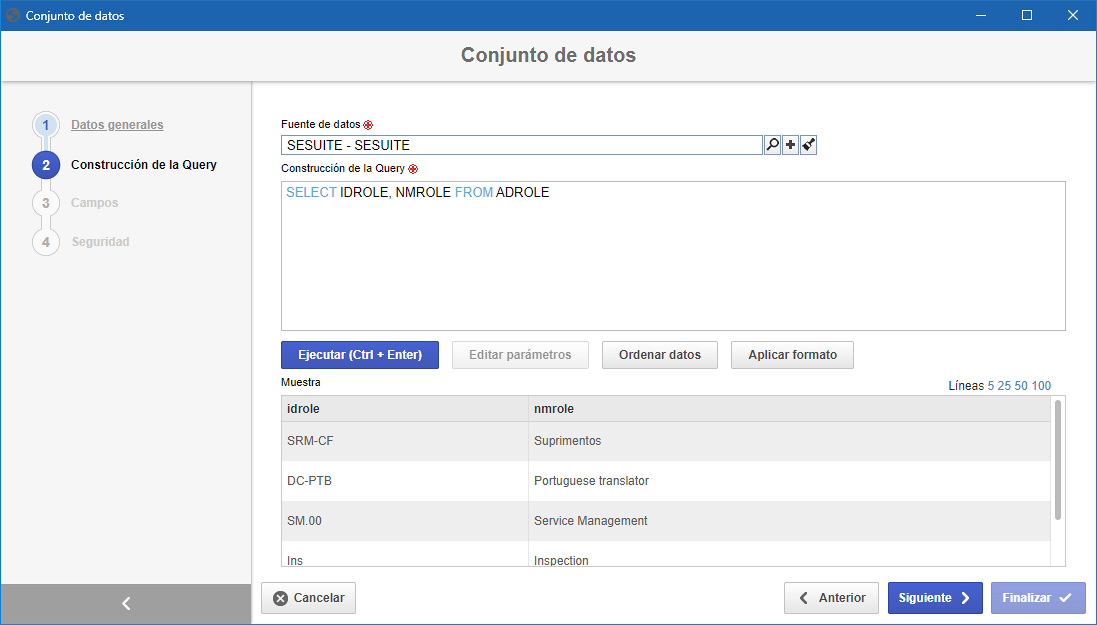Click Editar parámetros button
The image size is (1097, 625).
pos(520,355)
